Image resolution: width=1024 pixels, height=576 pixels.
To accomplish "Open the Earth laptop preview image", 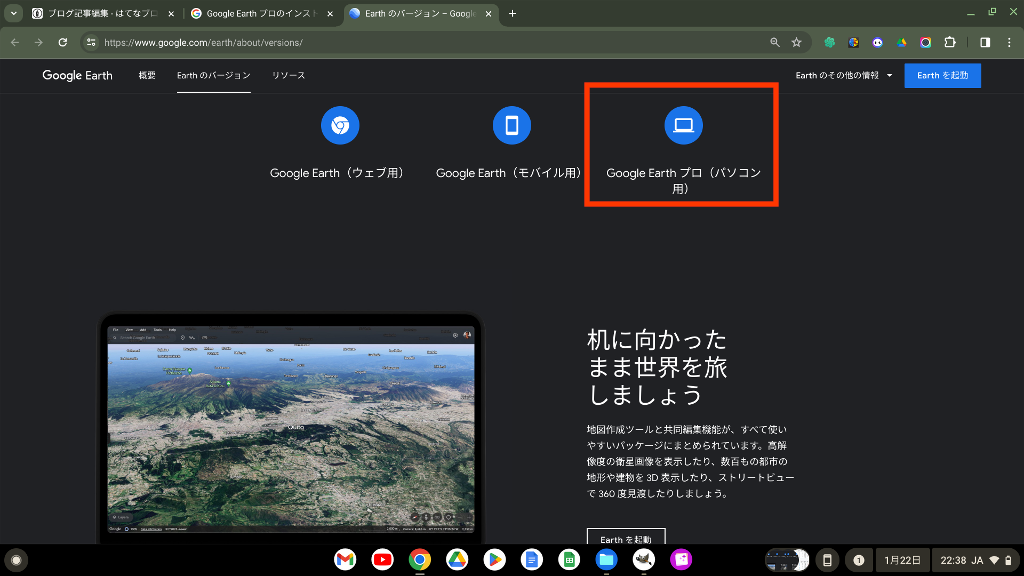I will 291,429.
